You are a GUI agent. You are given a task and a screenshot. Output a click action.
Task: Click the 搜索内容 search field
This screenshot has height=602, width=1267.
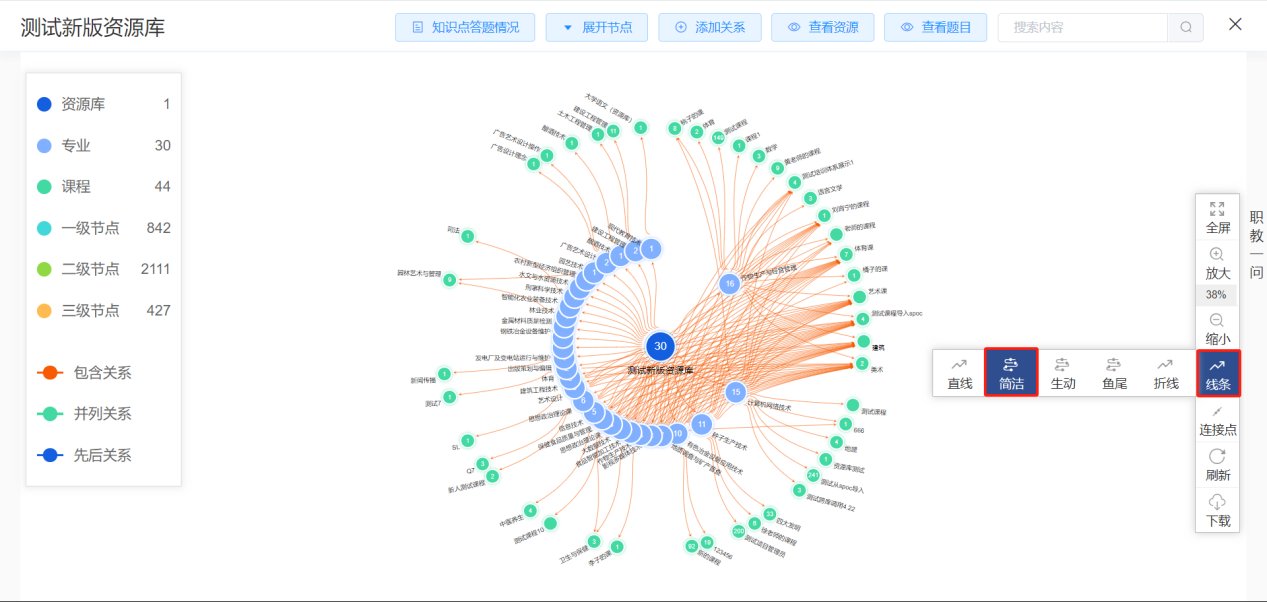point(1080,28)
